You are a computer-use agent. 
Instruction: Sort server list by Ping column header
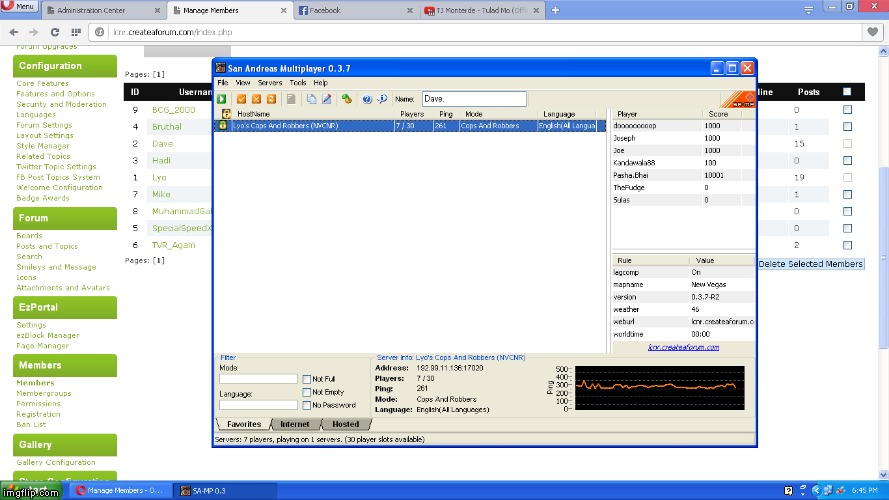coord(444,115)
